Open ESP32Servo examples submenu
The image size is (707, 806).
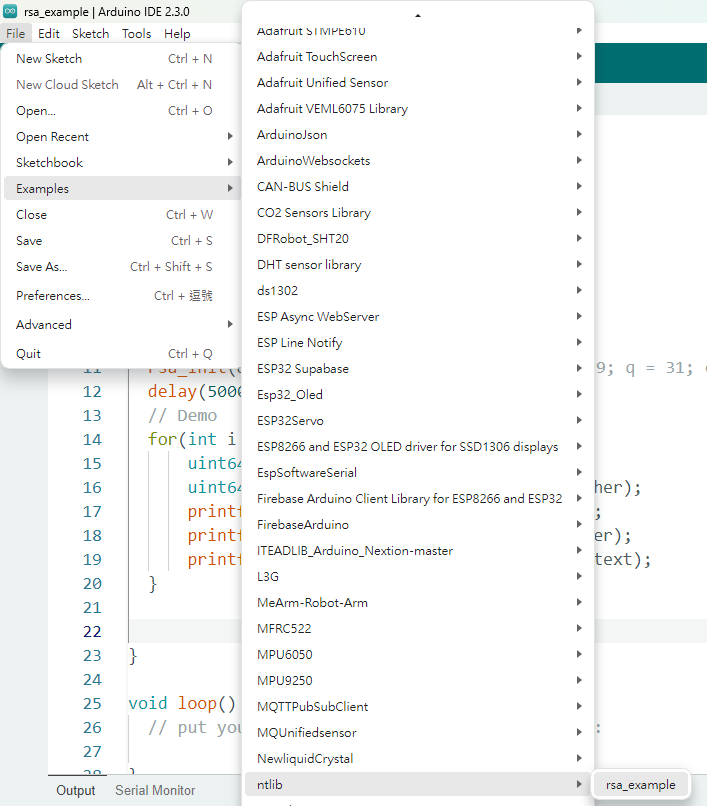(x=418, y=420)
